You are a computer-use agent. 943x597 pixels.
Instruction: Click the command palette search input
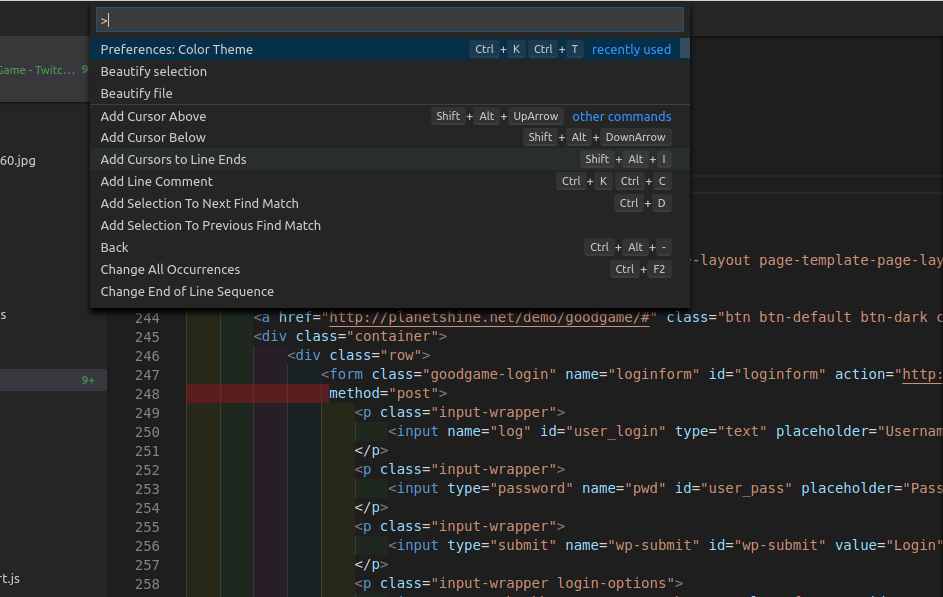coord(390,20)
